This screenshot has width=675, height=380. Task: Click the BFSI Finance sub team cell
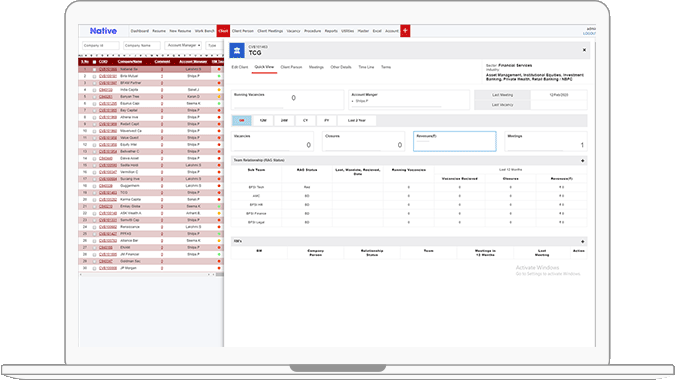pos(256,213)
